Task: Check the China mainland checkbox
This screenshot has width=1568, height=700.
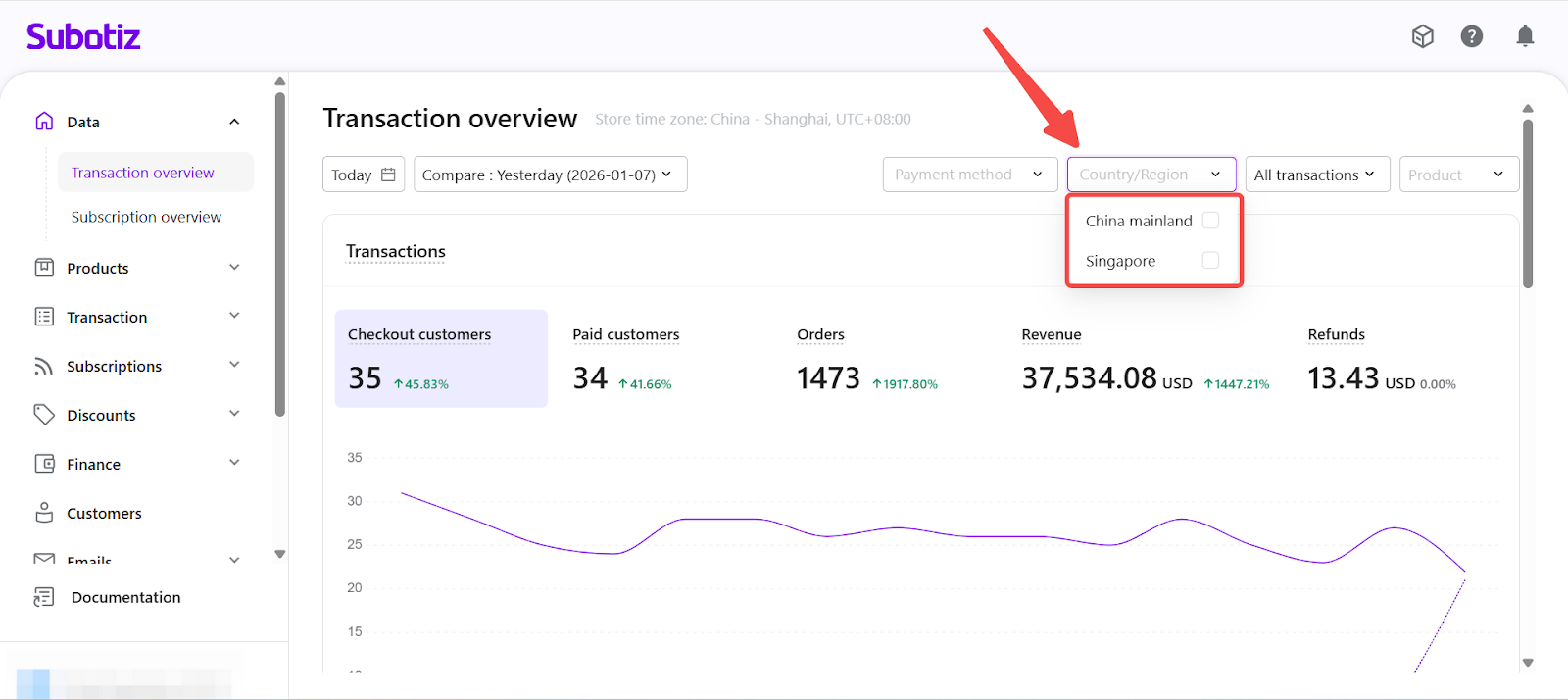Action: click(x=1210, y=221)
